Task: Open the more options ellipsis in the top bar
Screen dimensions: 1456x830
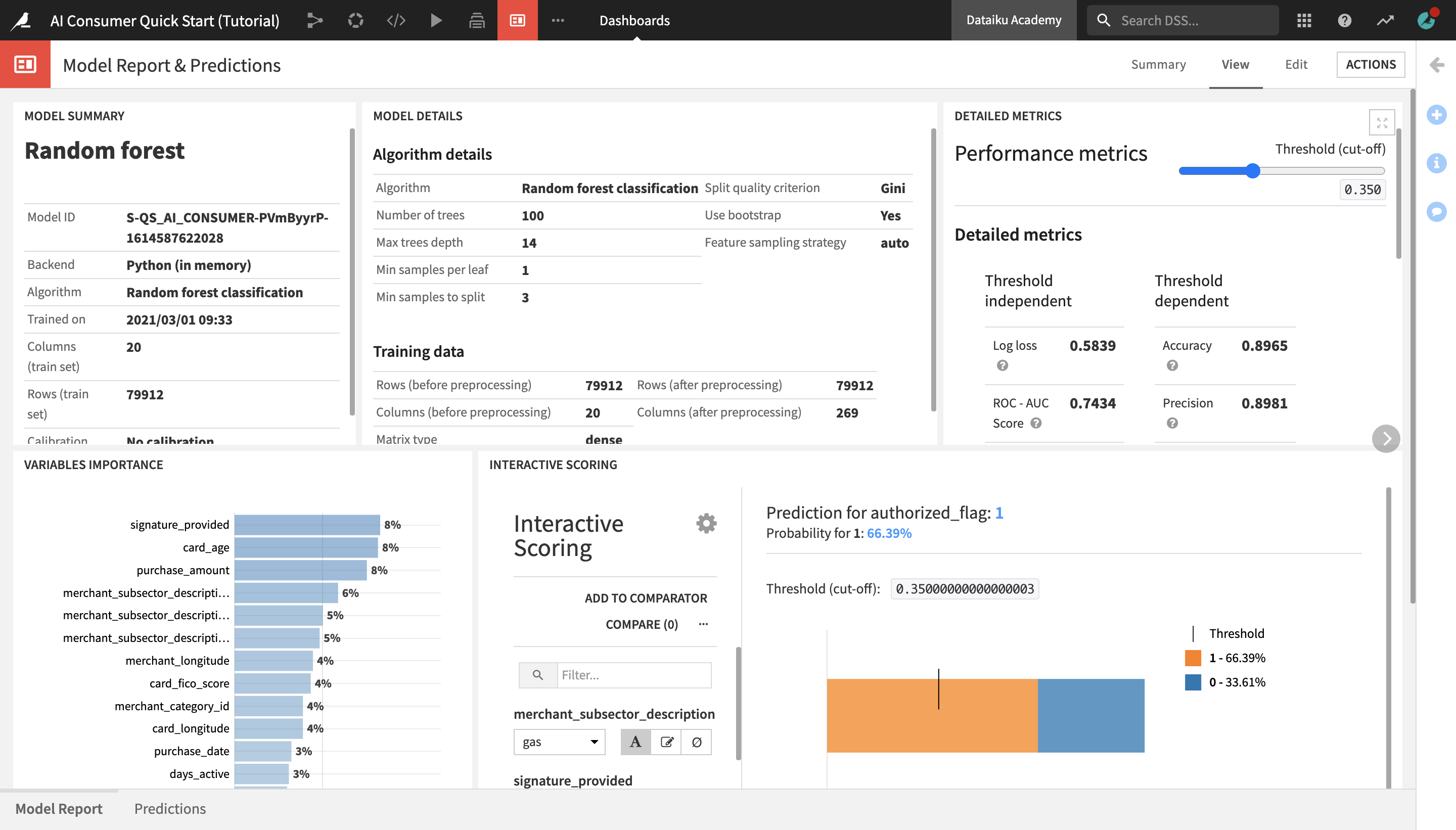Action: (x=558, y=21)
